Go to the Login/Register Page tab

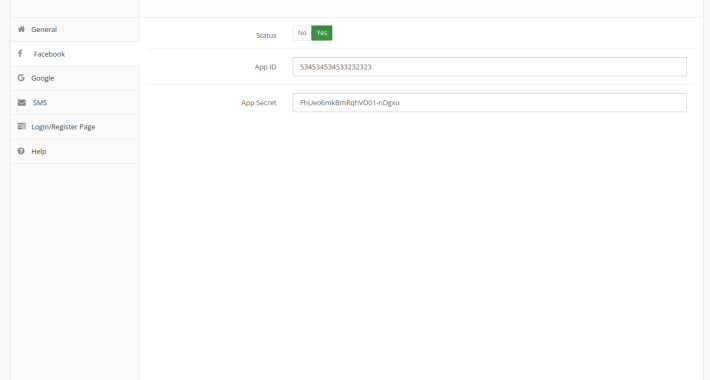[75, 127]
